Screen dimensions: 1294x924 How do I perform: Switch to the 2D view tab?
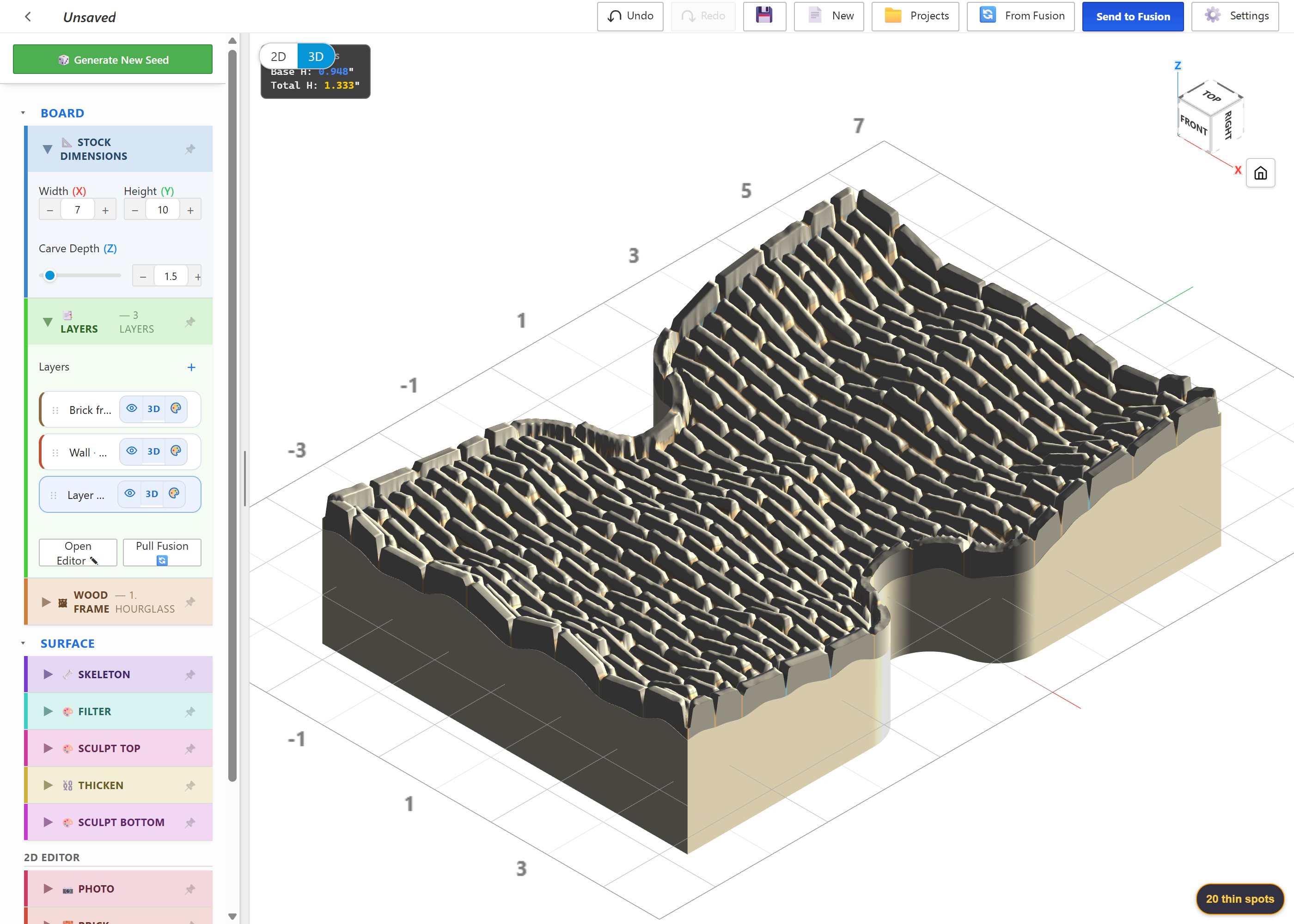[278, 56]
